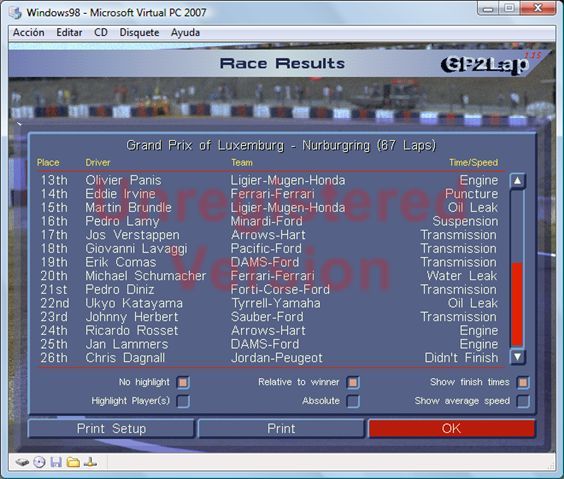This screenshot has width=564, height=479.
Task: Click the Place column header
Action: (x=48, y=163)
